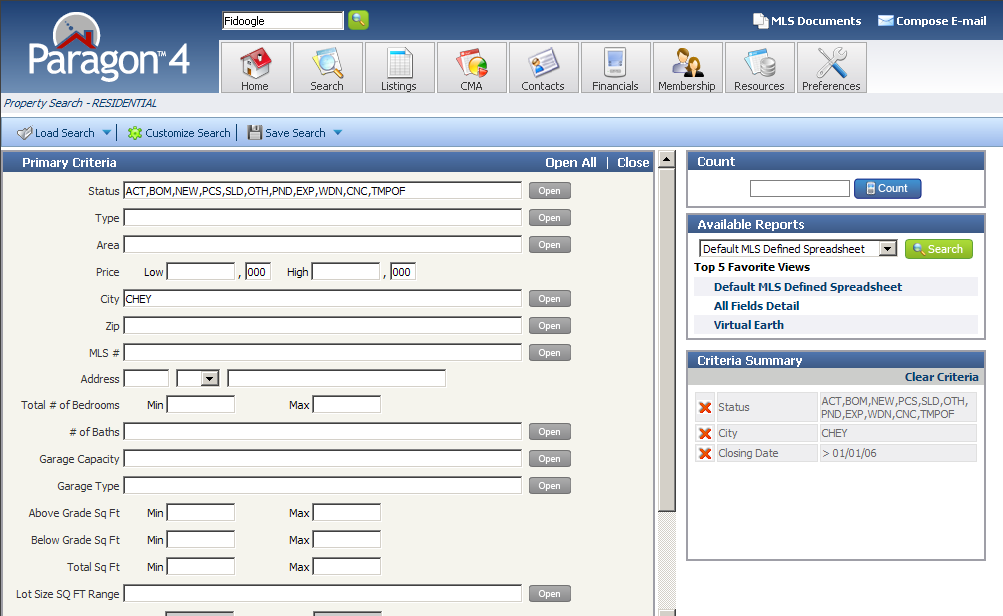Remove Closing Date criterion red X
This screenshot has height=616, width=1003.
(x=705, y=454)
